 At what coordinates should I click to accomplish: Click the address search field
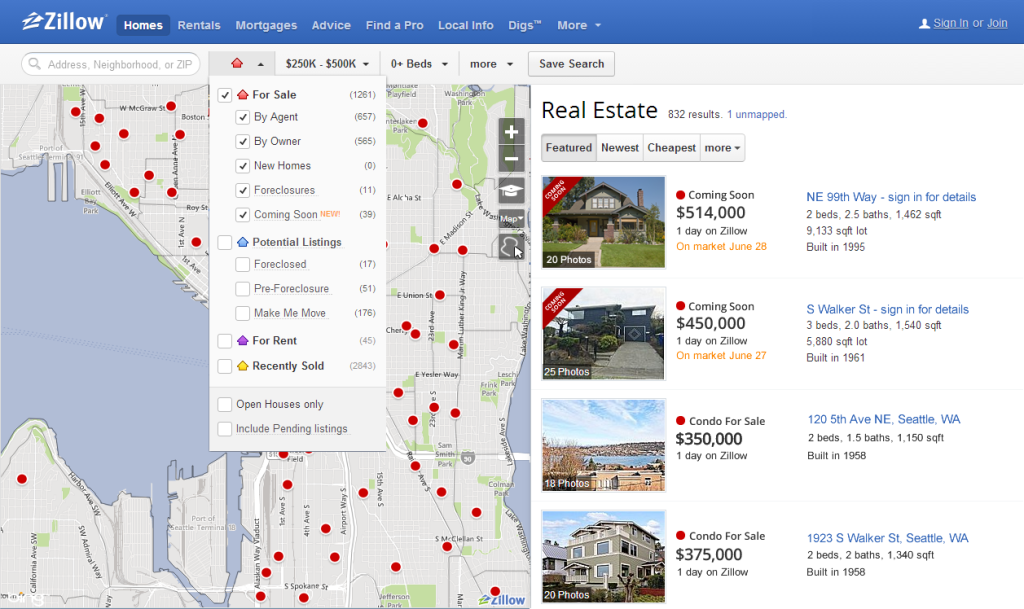click(x=111, y=64)
